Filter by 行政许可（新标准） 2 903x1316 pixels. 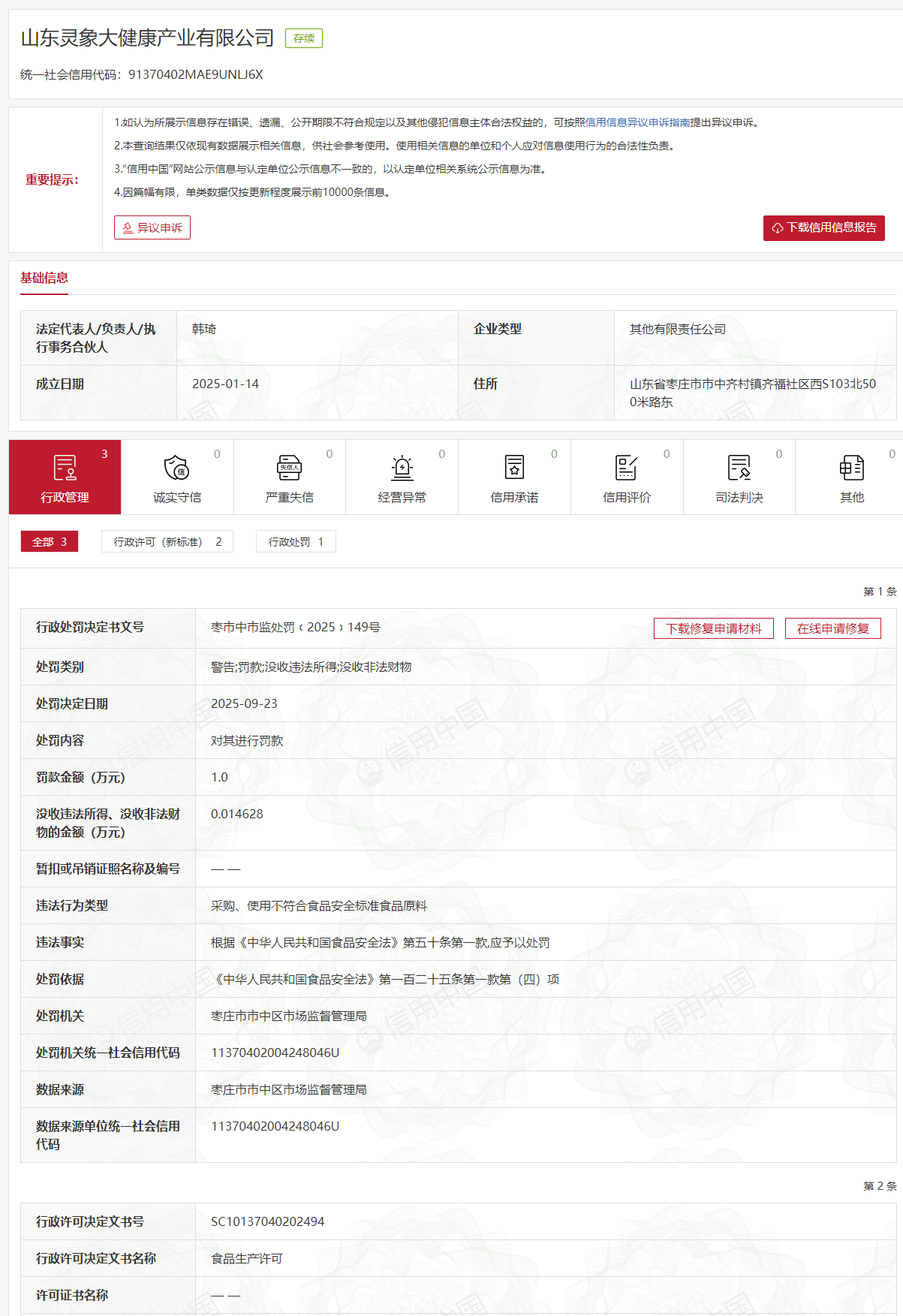point(167,541)
